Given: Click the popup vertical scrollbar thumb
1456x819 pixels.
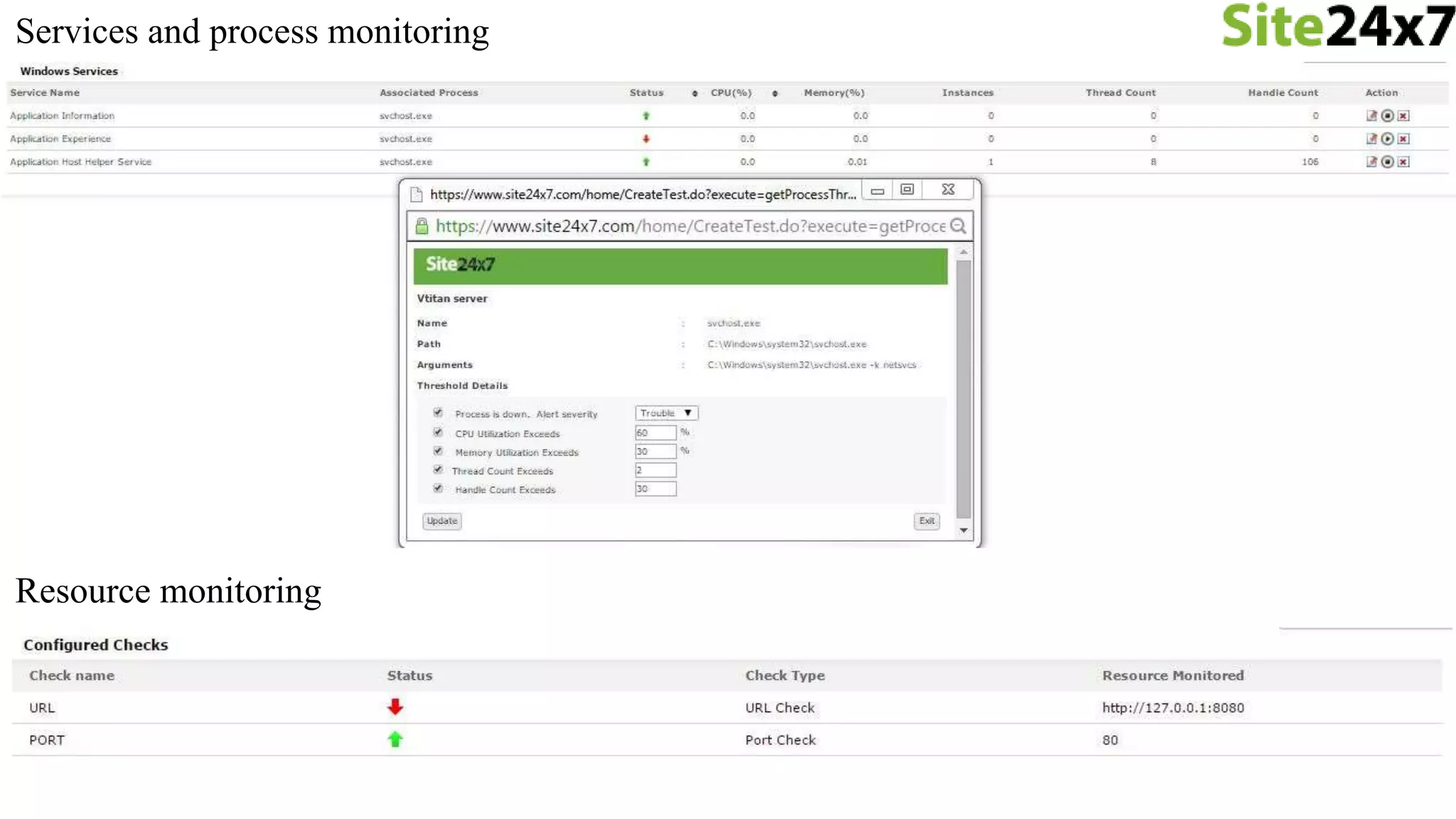Looking at the screenshot, I should pos(963,389).
